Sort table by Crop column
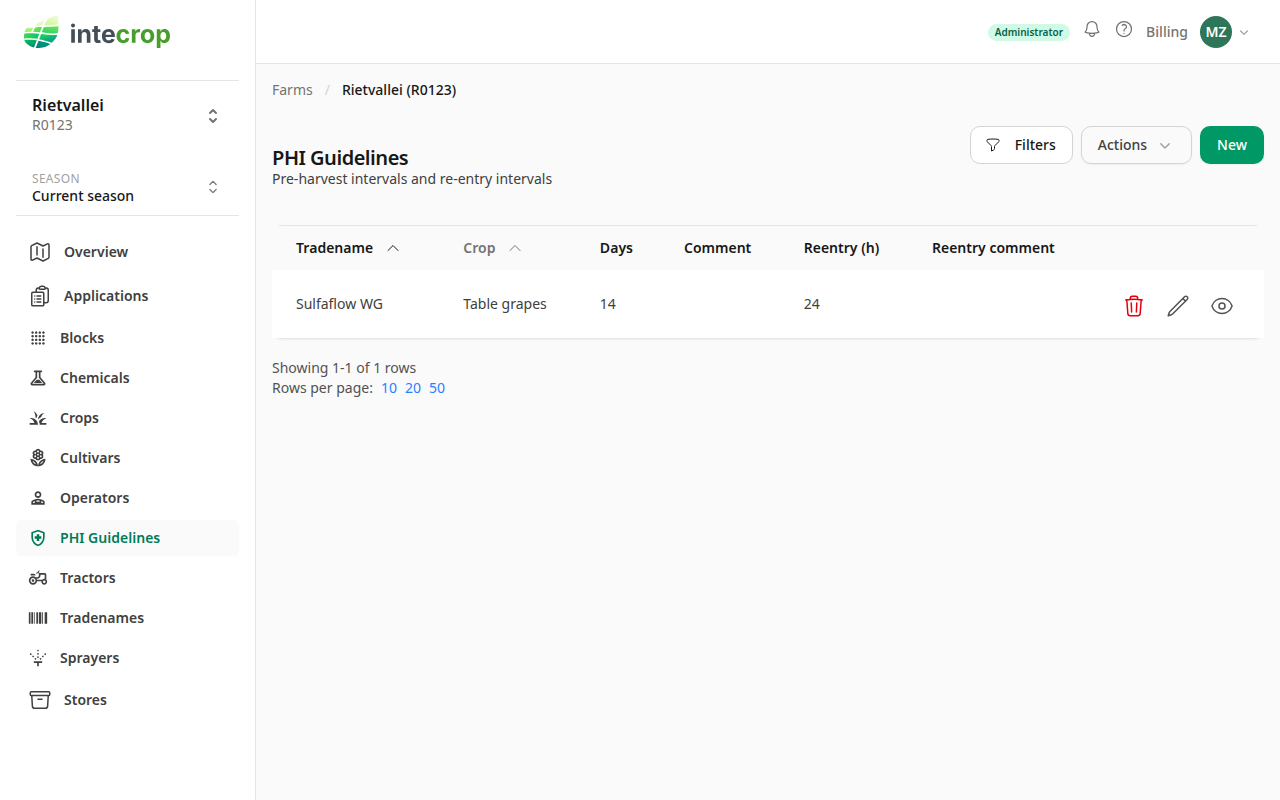 click(x=492, y=248)
